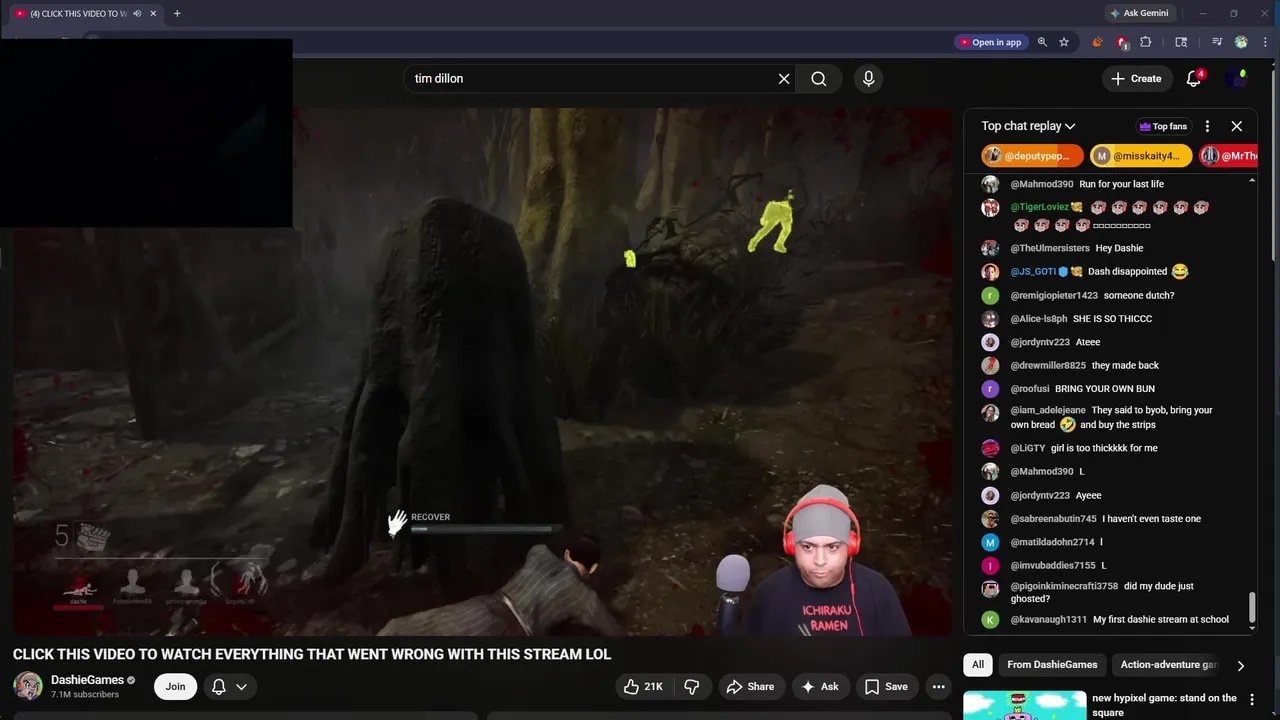The image size is (1280, 720).
Task: Open YouTube notifications bell
Action: (1194, 78)
